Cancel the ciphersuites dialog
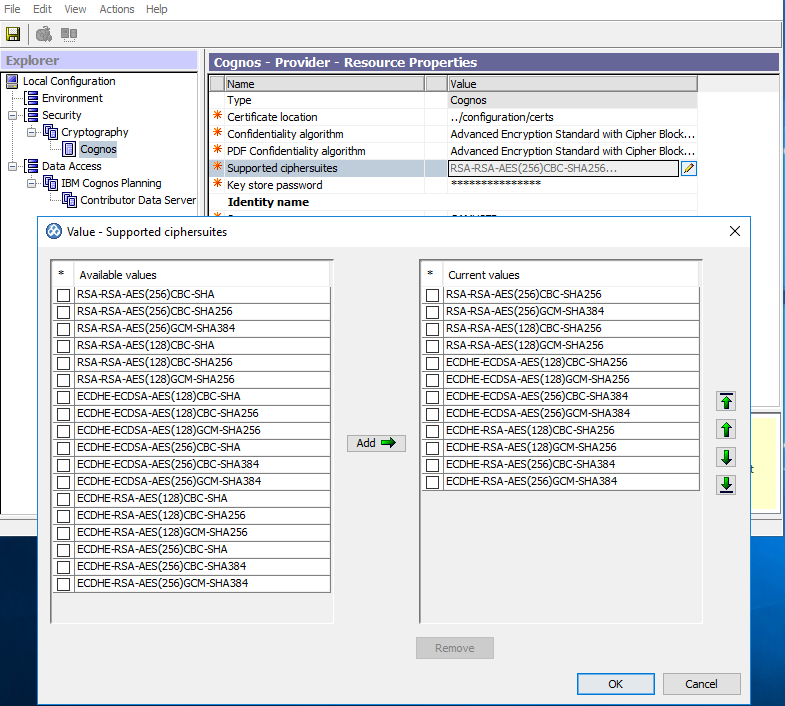 [701, 684]
